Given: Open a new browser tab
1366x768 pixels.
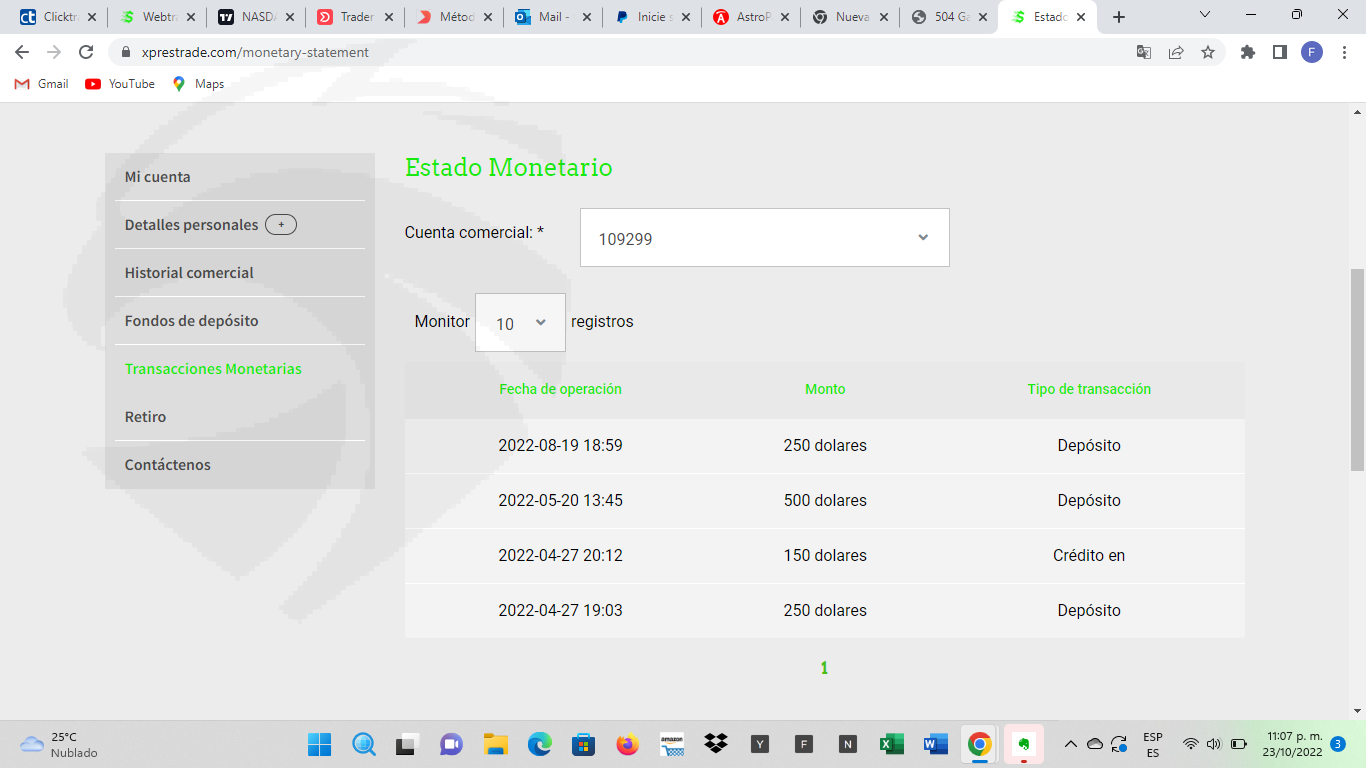Looking at the screenshot, I should pyautogui.click(x=1119, y=17).
